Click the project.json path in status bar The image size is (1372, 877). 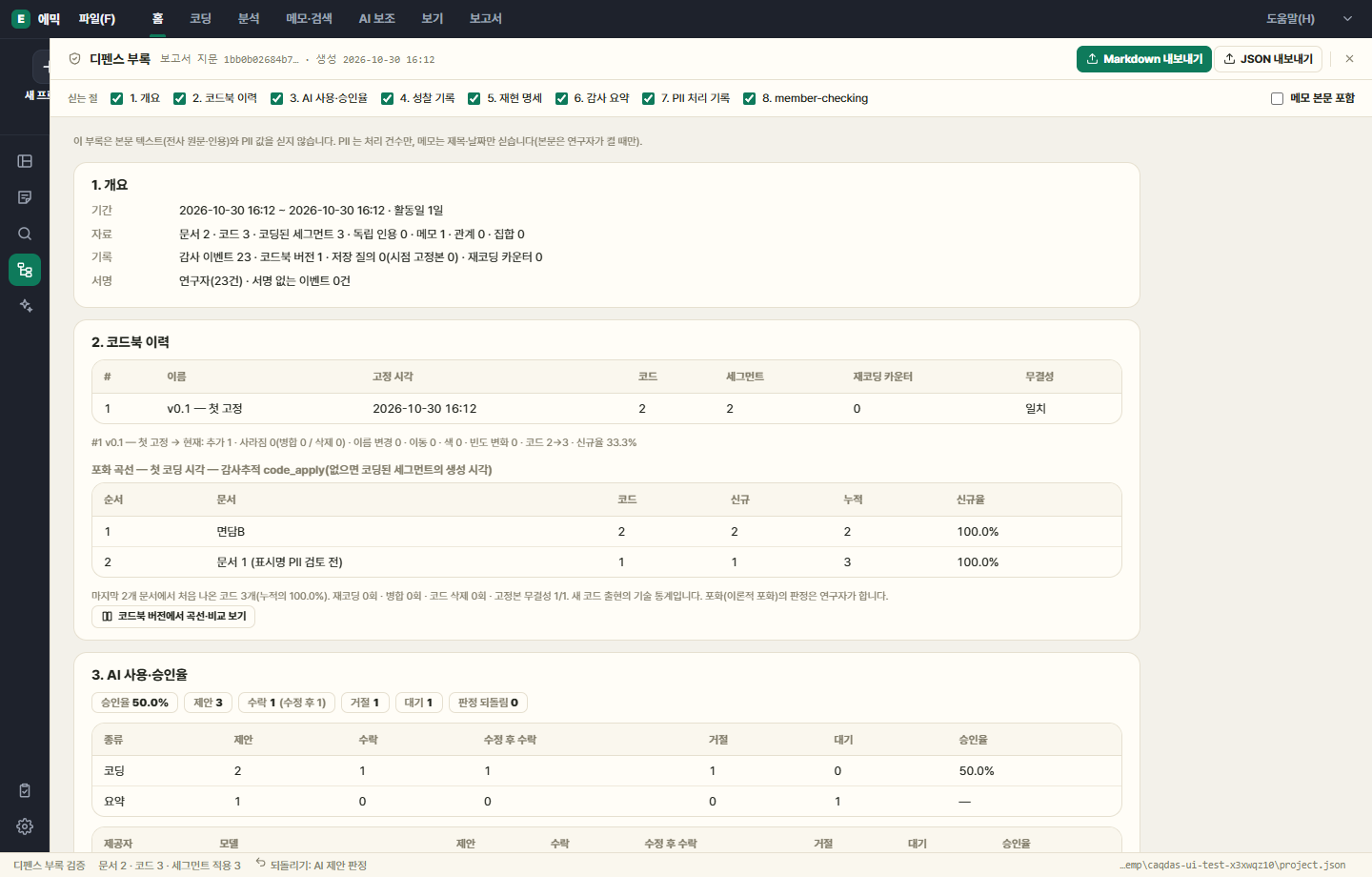coord(1233,866)
